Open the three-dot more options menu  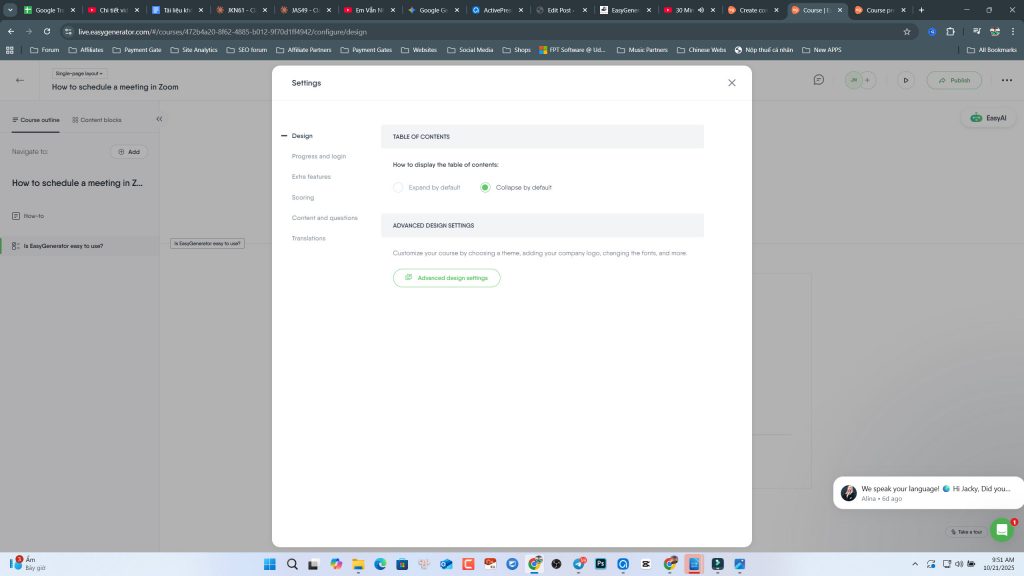tap(1006, 80)
